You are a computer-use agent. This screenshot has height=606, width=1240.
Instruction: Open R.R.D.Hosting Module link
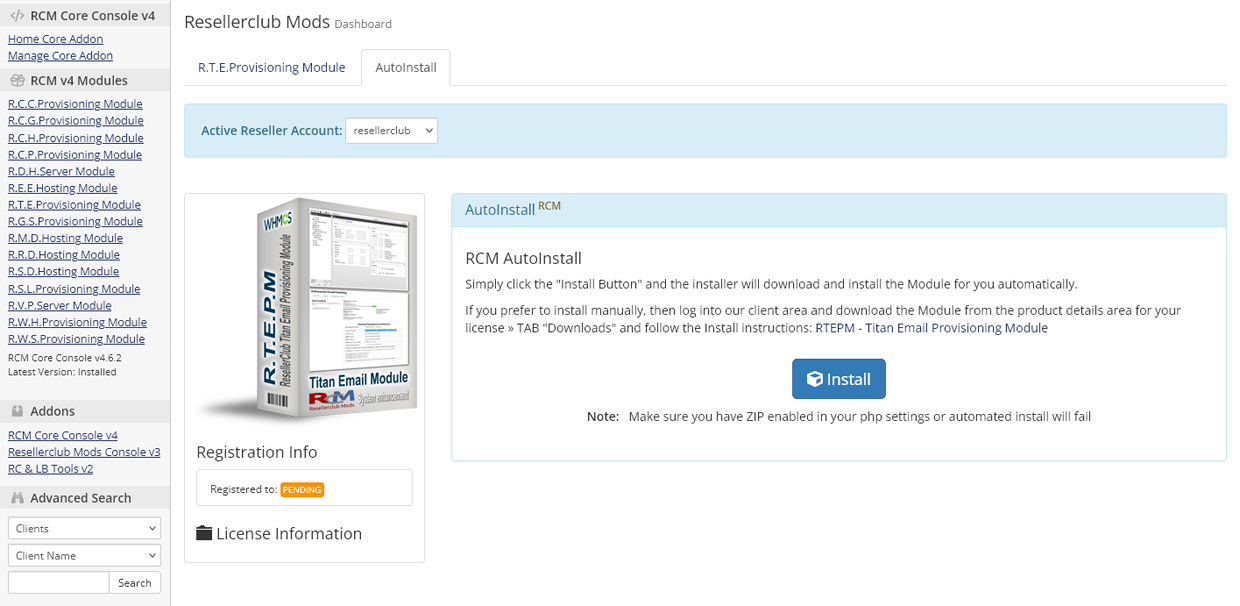click(x=64, y=255)
